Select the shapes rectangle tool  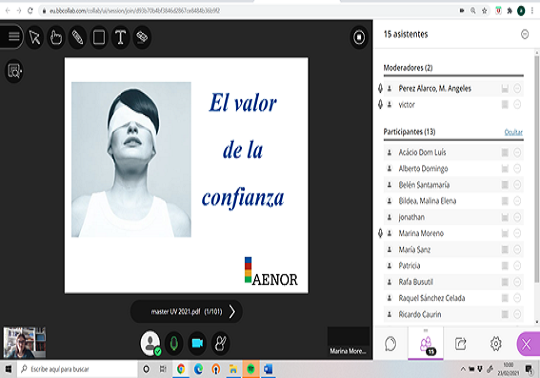pos(99,37)
